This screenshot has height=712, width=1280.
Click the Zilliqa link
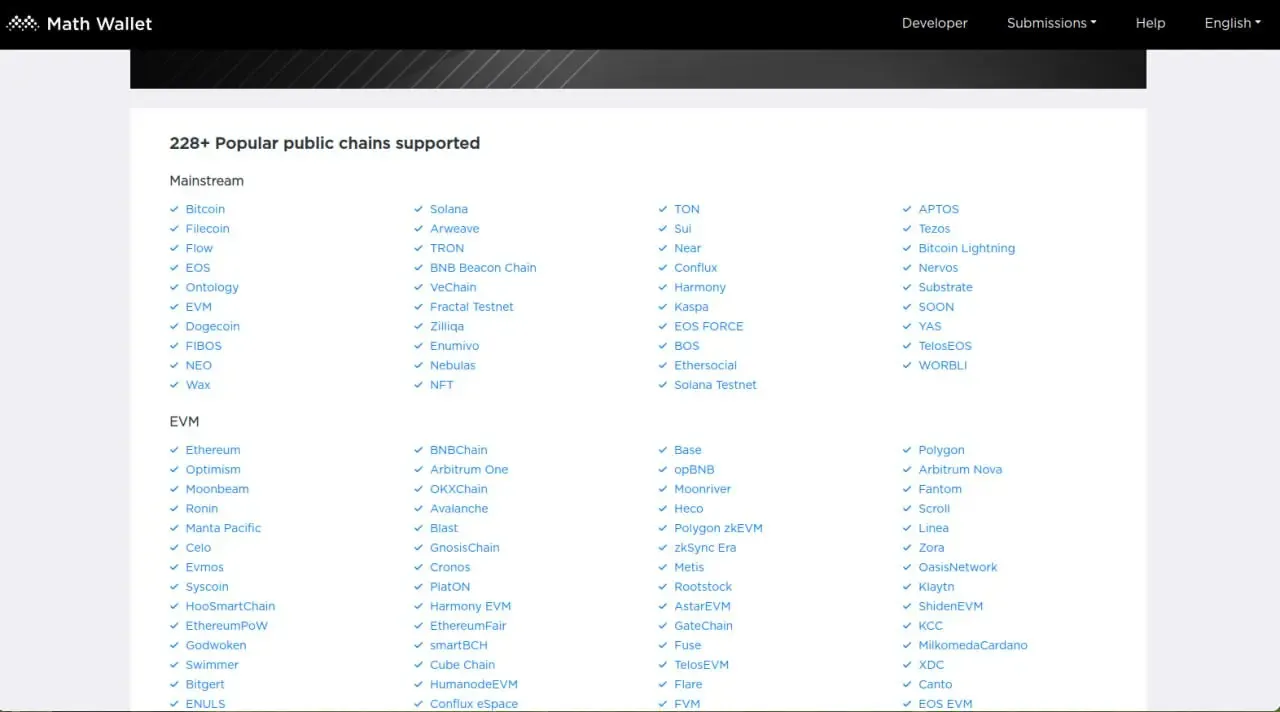[x=447, y=326]
